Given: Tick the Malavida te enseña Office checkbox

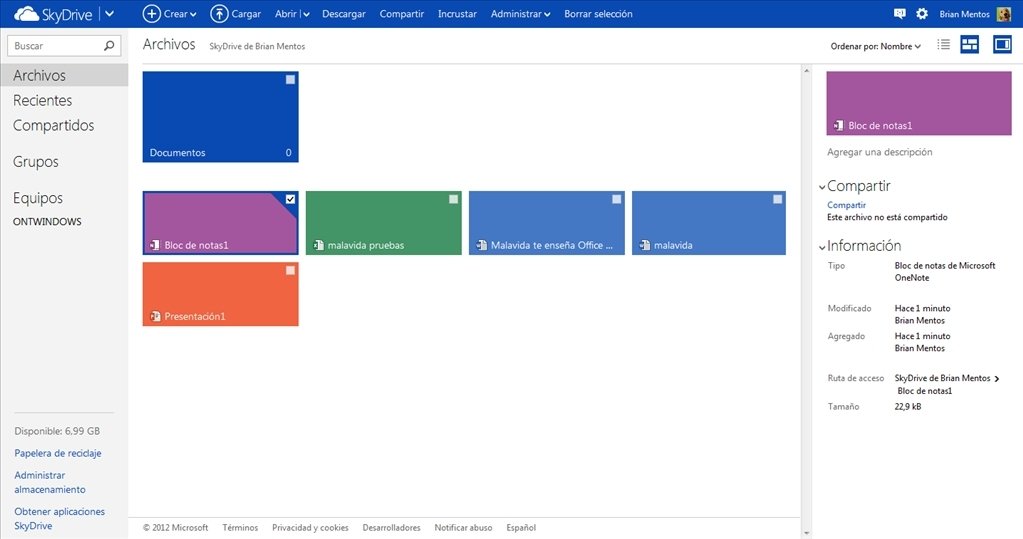Looking at the screenshot, I should click(617, 199).
